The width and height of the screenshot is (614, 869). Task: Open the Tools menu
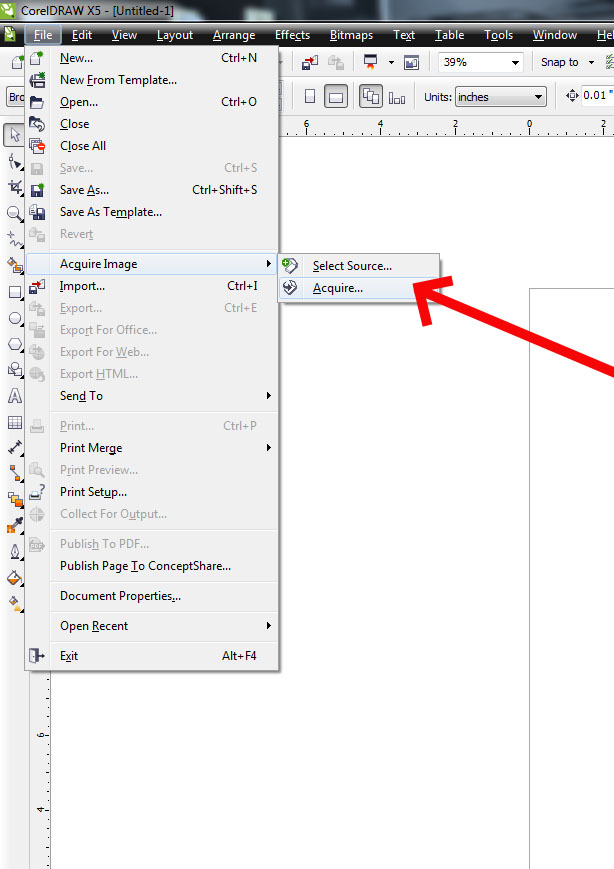coord(499,35)
